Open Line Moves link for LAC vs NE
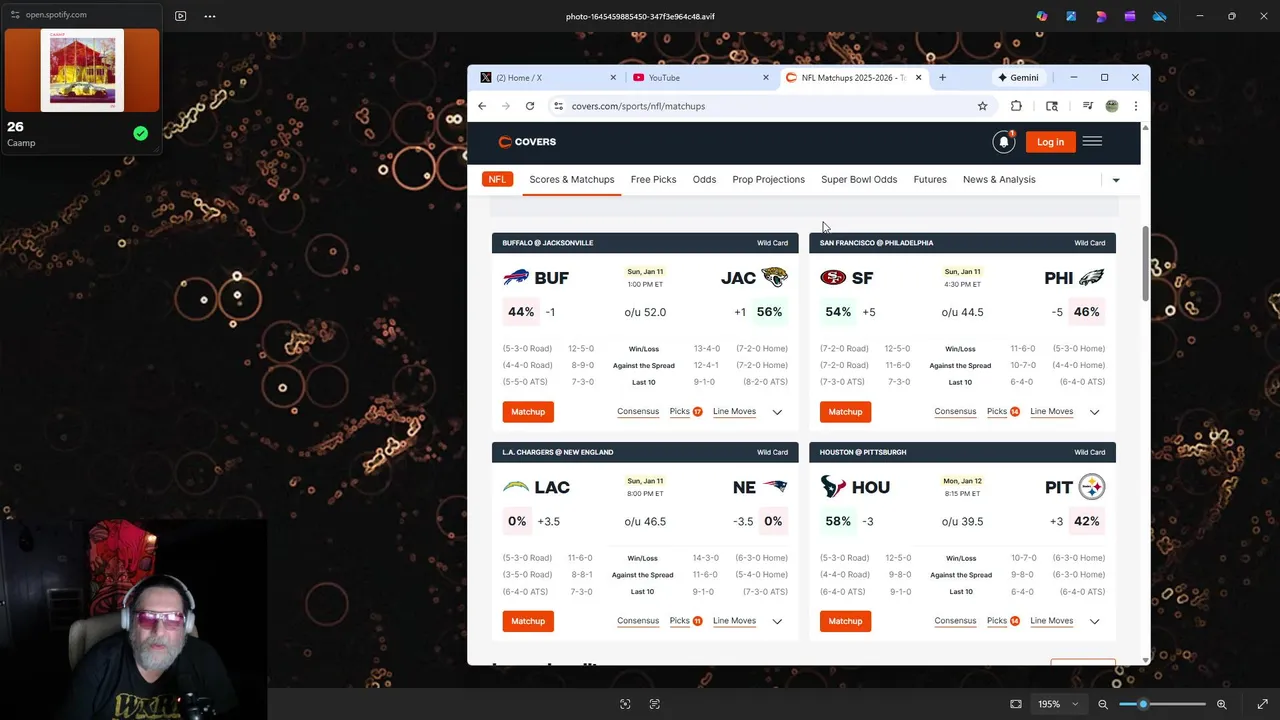Screen dimensions: 1280x720 [x=734, y=621]
